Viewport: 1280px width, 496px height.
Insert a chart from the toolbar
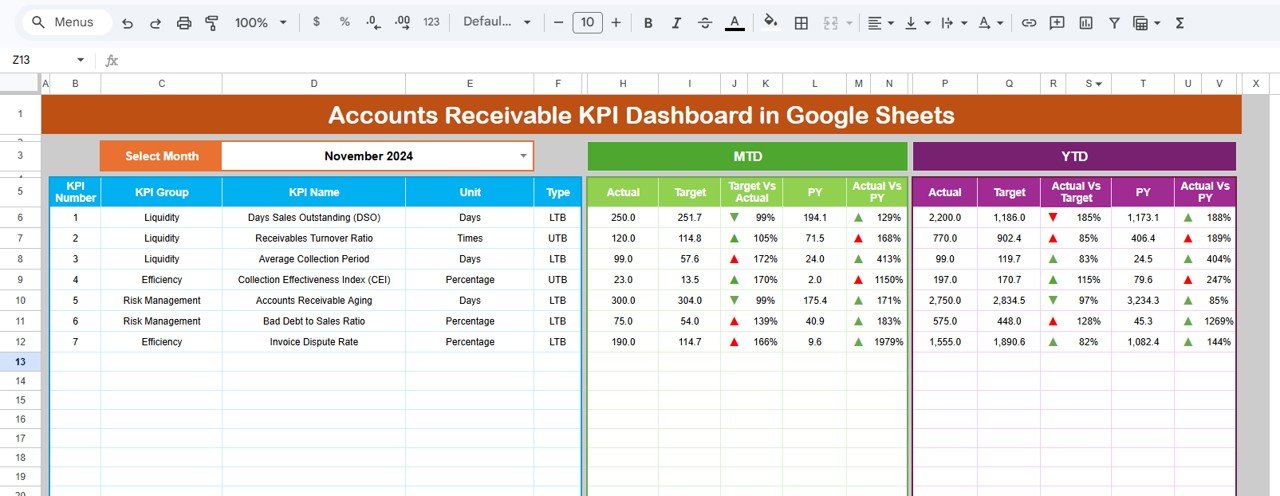[1086, 22]
